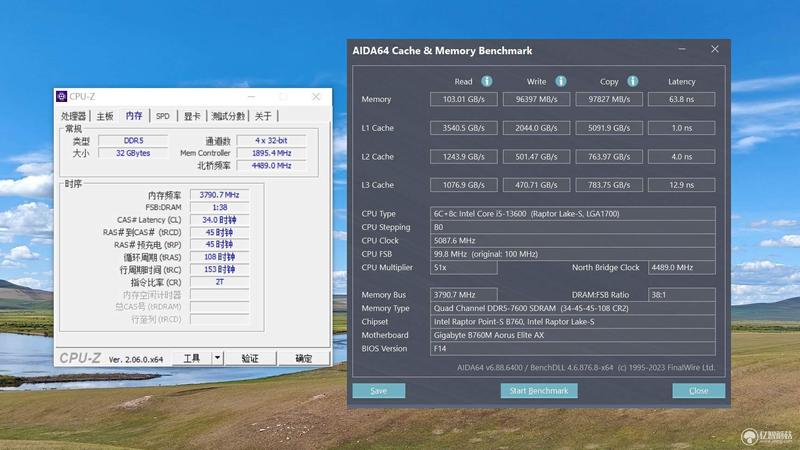Click the DDR5 memory type value in CPU-Z
This screenshot has width=800, height=450.
click(133, 140)
